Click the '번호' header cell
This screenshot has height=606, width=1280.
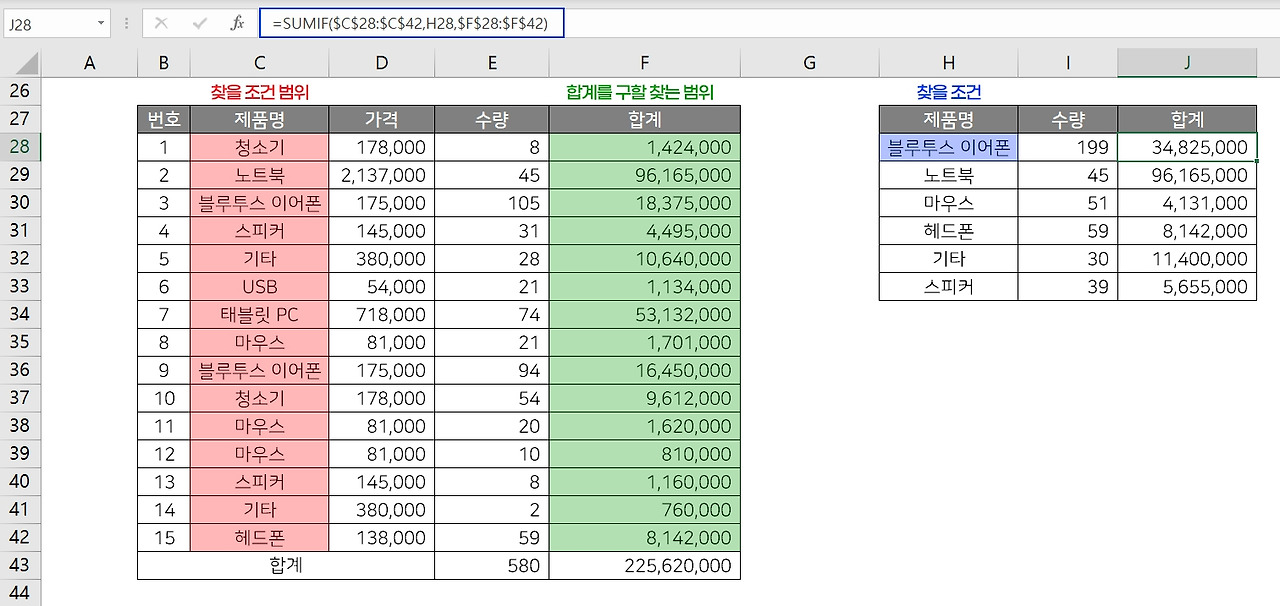(x=164, y=120)
